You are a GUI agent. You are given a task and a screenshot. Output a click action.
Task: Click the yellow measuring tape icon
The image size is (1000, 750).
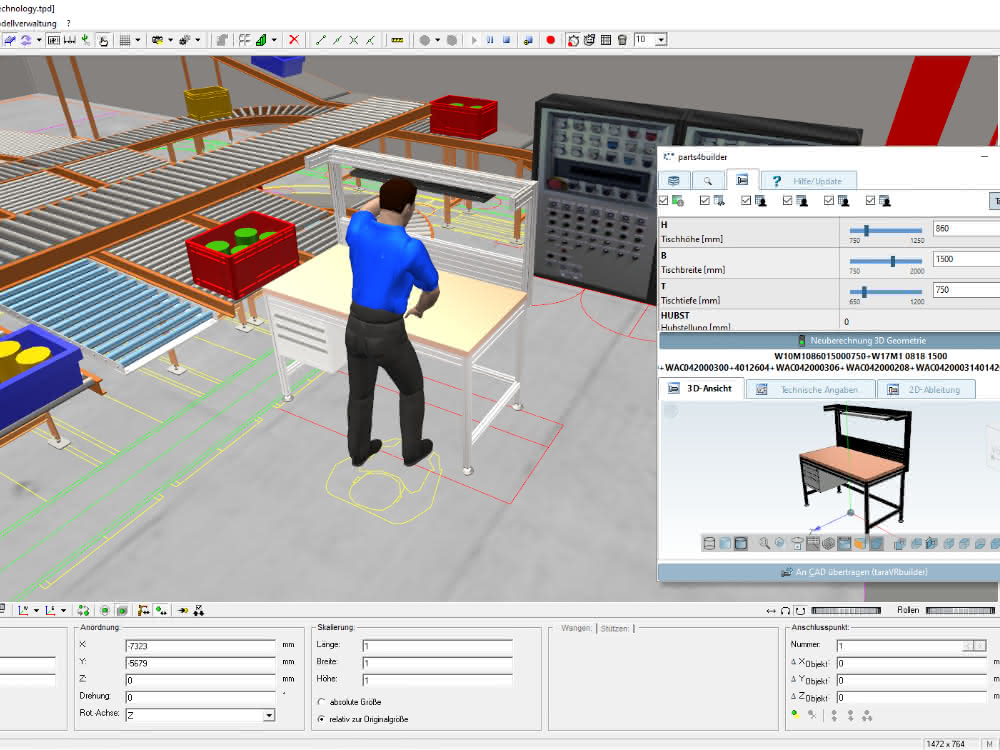(397, 40)
